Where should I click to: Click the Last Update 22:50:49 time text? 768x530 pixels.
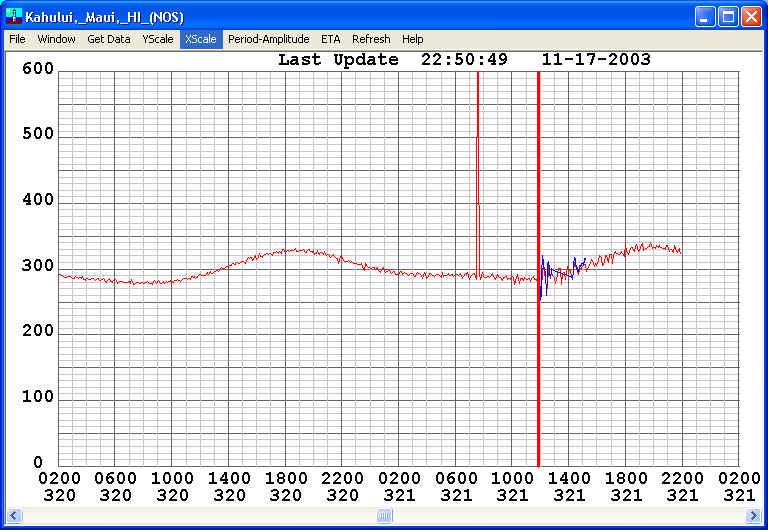[393, 60]
